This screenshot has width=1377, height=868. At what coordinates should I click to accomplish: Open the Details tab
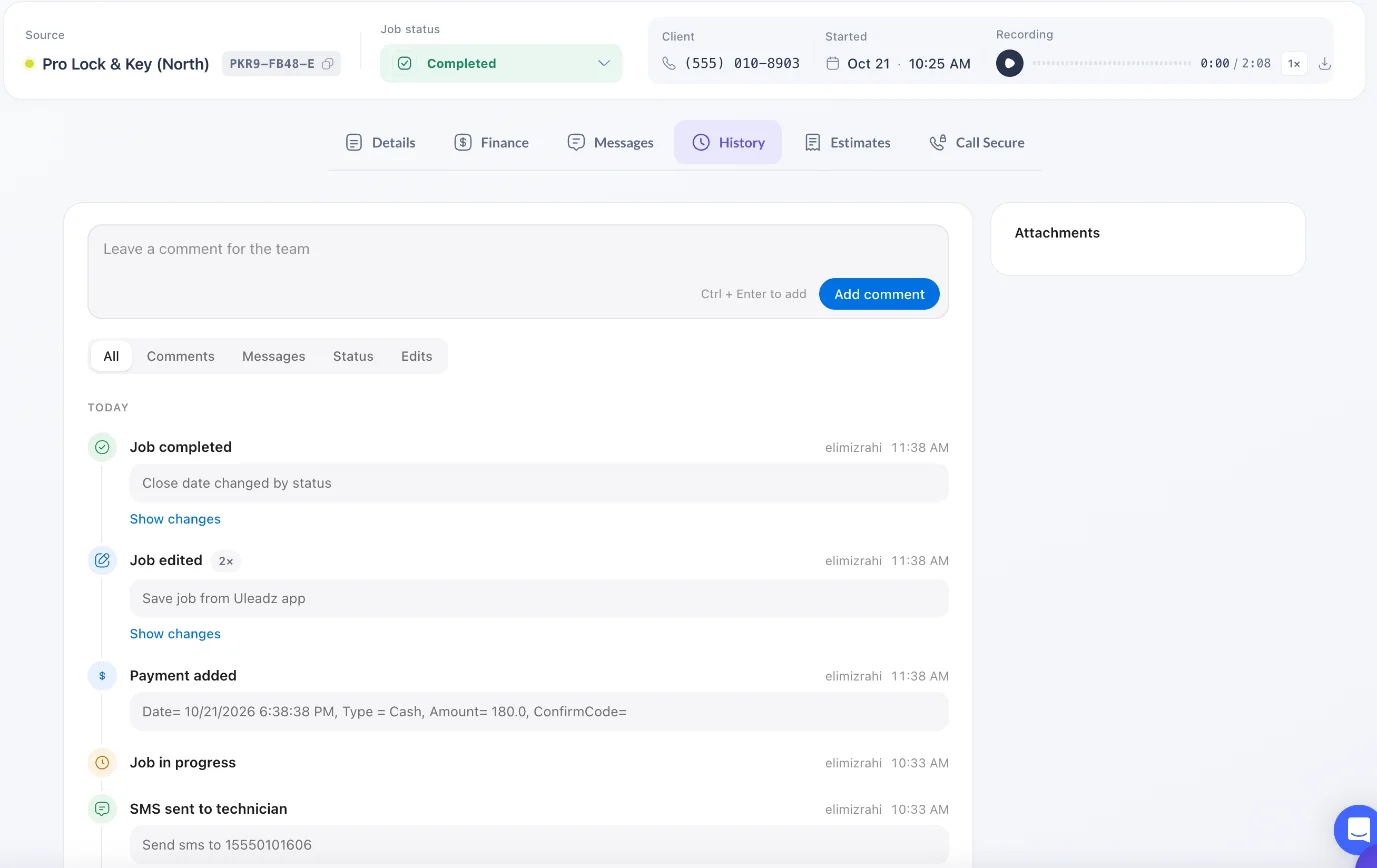point(380,142)
